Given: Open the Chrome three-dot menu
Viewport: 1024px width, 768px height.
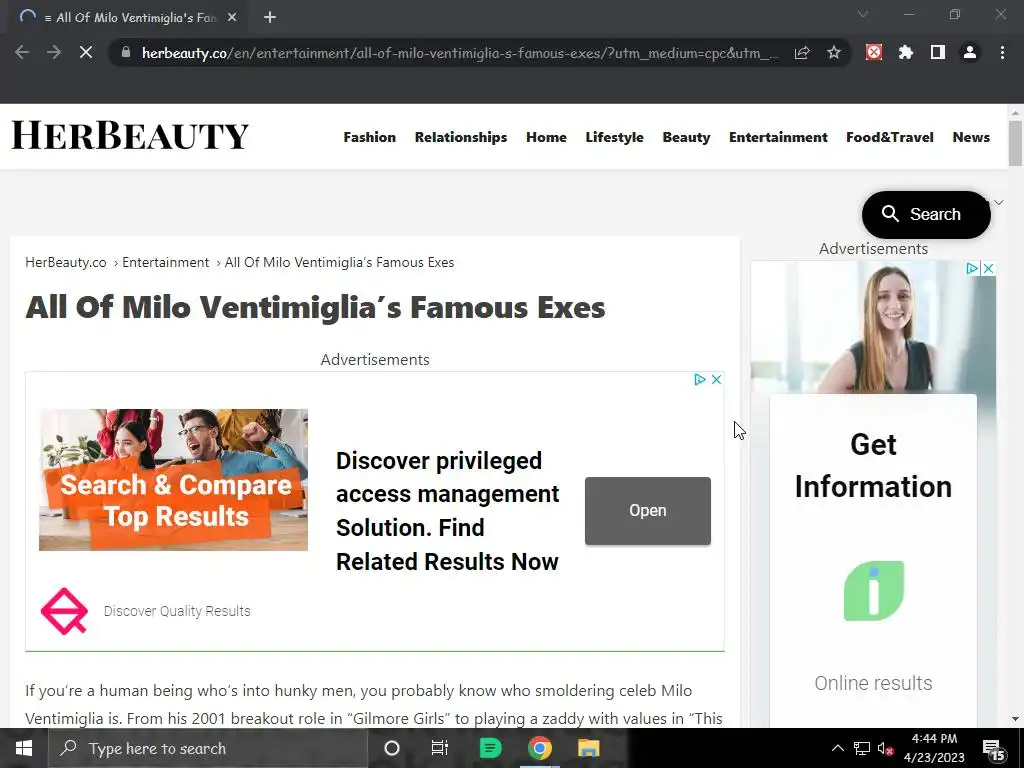Looking at the screenshot, I should pos(1002,52).
